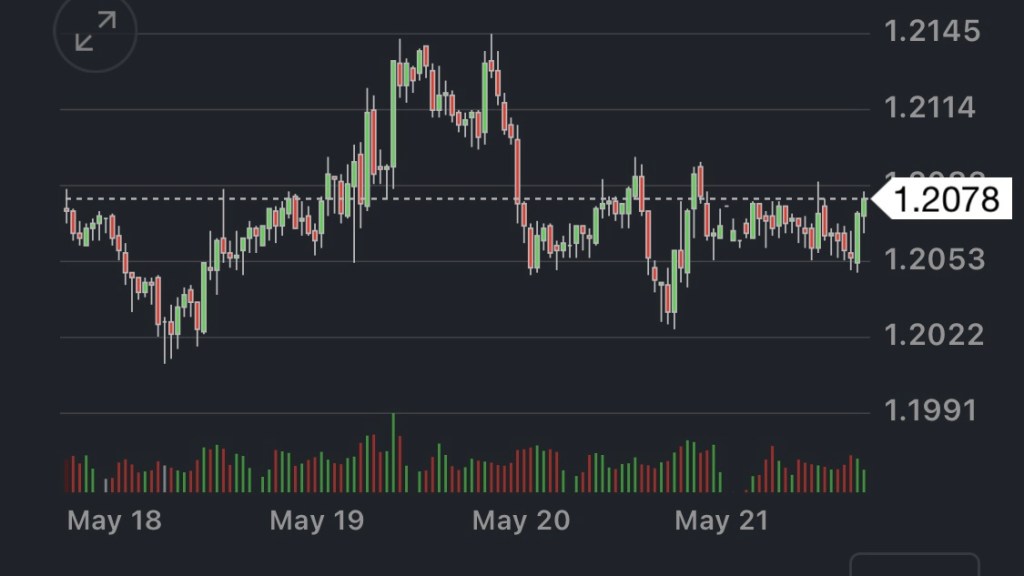The height and width of the screenshot is (576, 1024).
Task: Click the 1.2145 price axis label
Action: tap(932, 32)
